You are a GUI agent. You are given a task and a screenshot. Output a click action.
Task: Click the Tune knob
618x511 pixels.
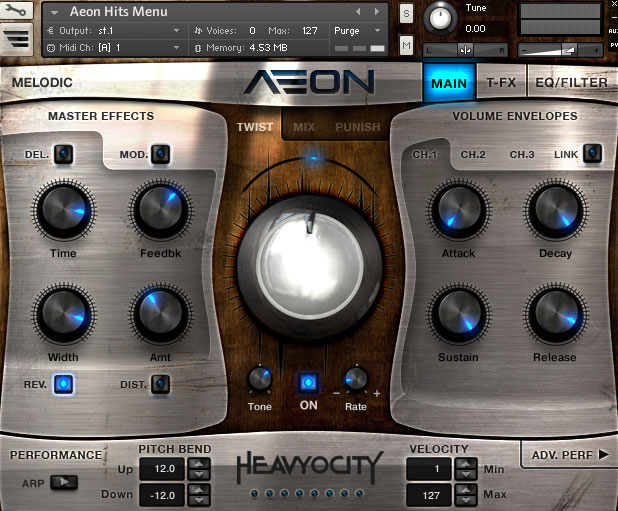point(439,18)
